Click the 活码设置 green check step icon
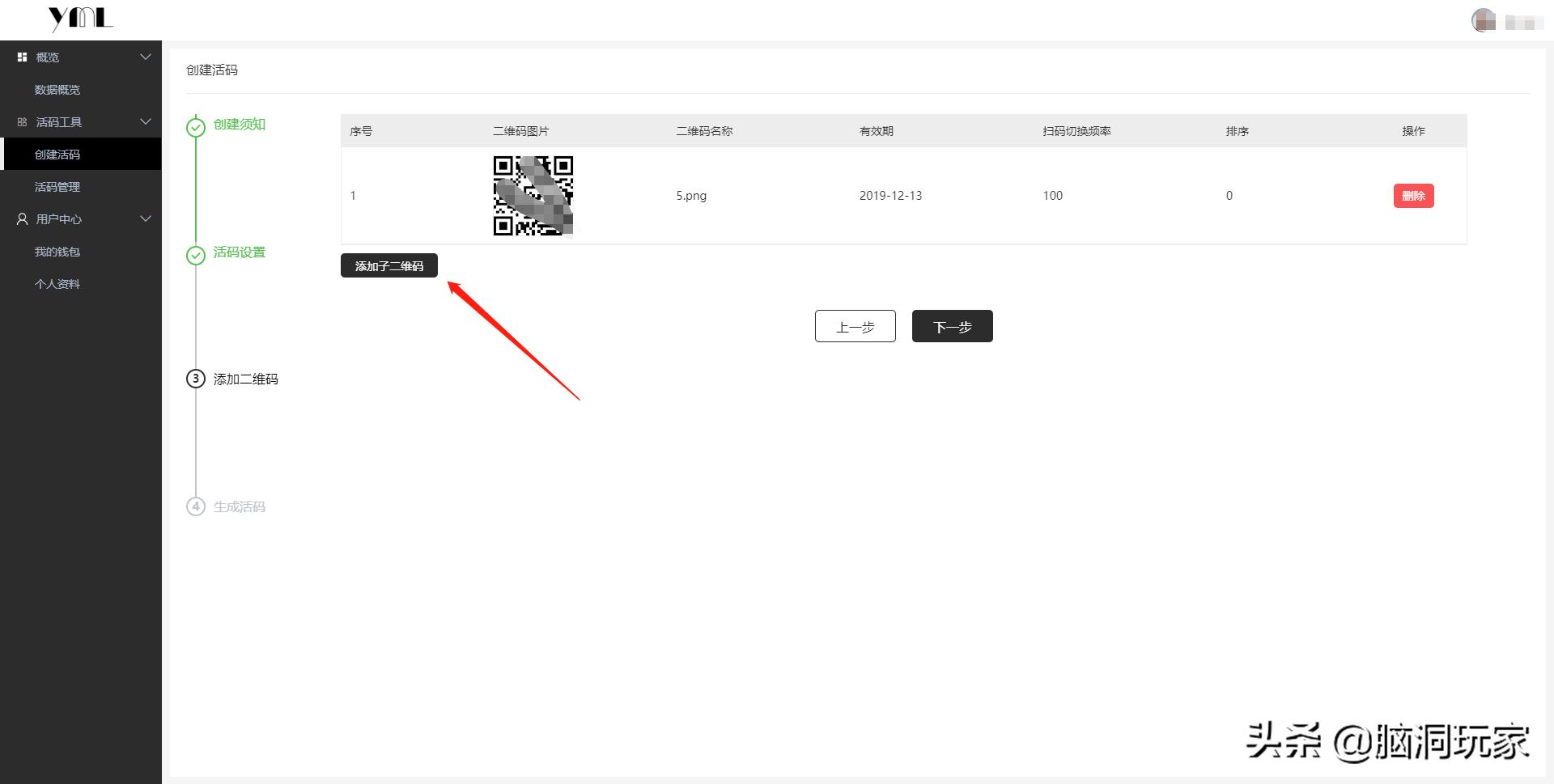The width and height of the screenshot is (1554, 784). [x=196, y=255]
